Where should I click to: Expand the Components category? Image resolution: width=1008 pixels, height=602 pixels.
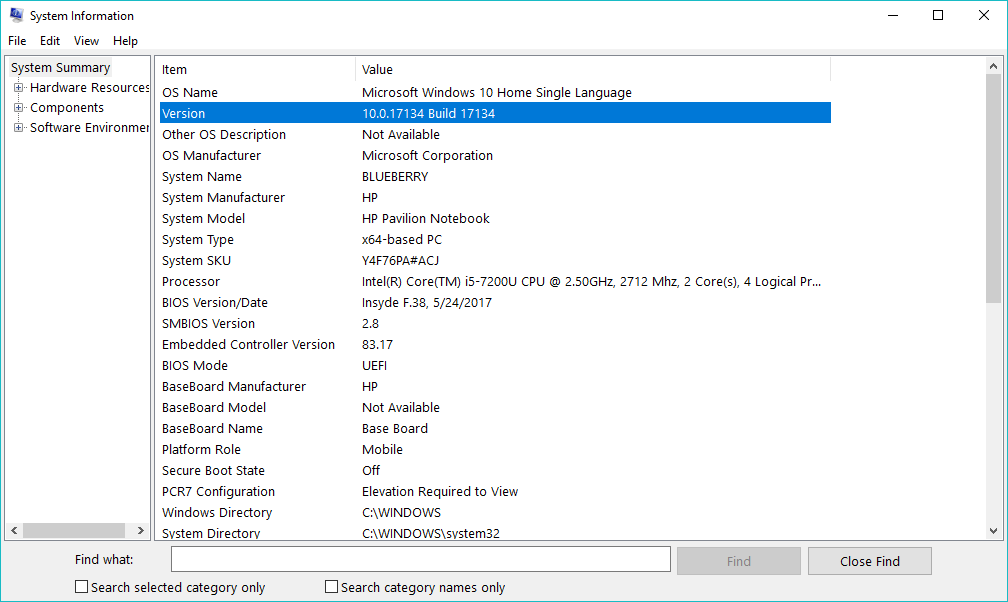tap(18, 108)
